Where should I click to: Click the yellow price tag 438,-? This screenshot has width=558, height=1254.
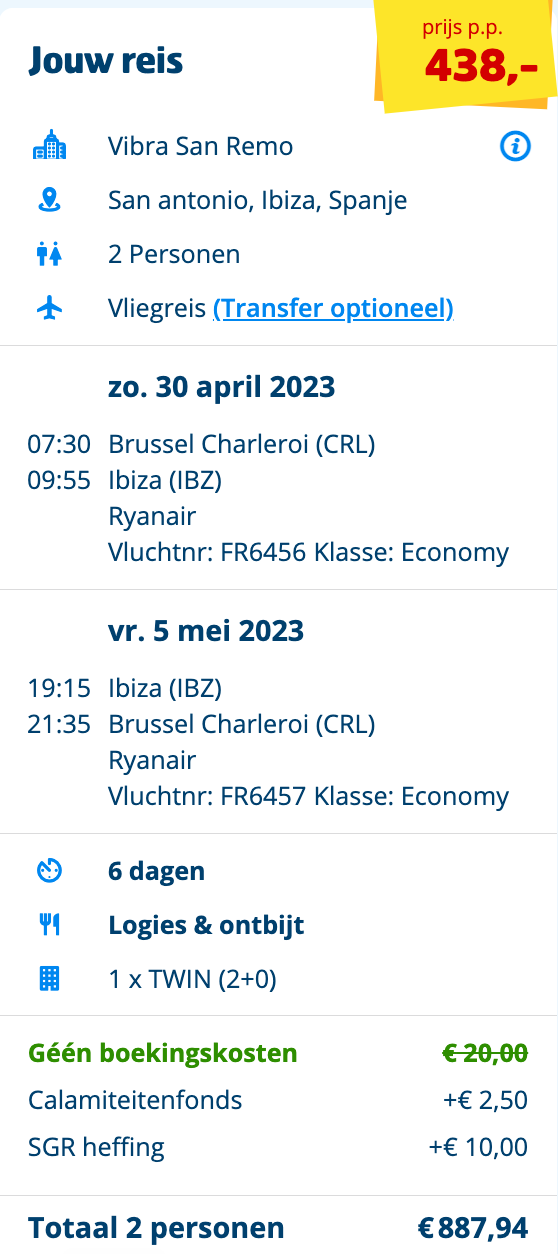467,58
